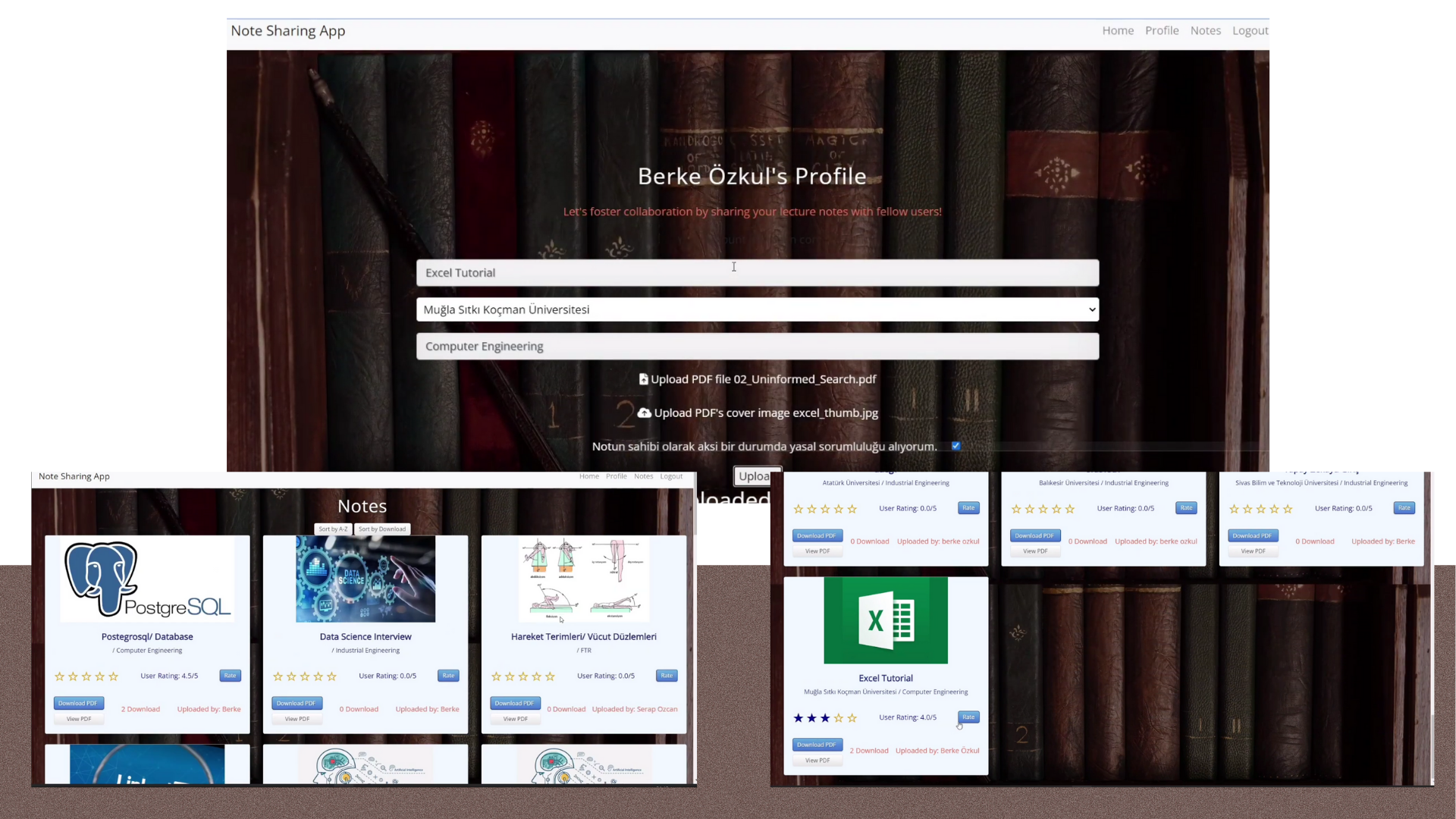
Task: Download PDF of Data Science Interview note
Action: coord(297,704)
